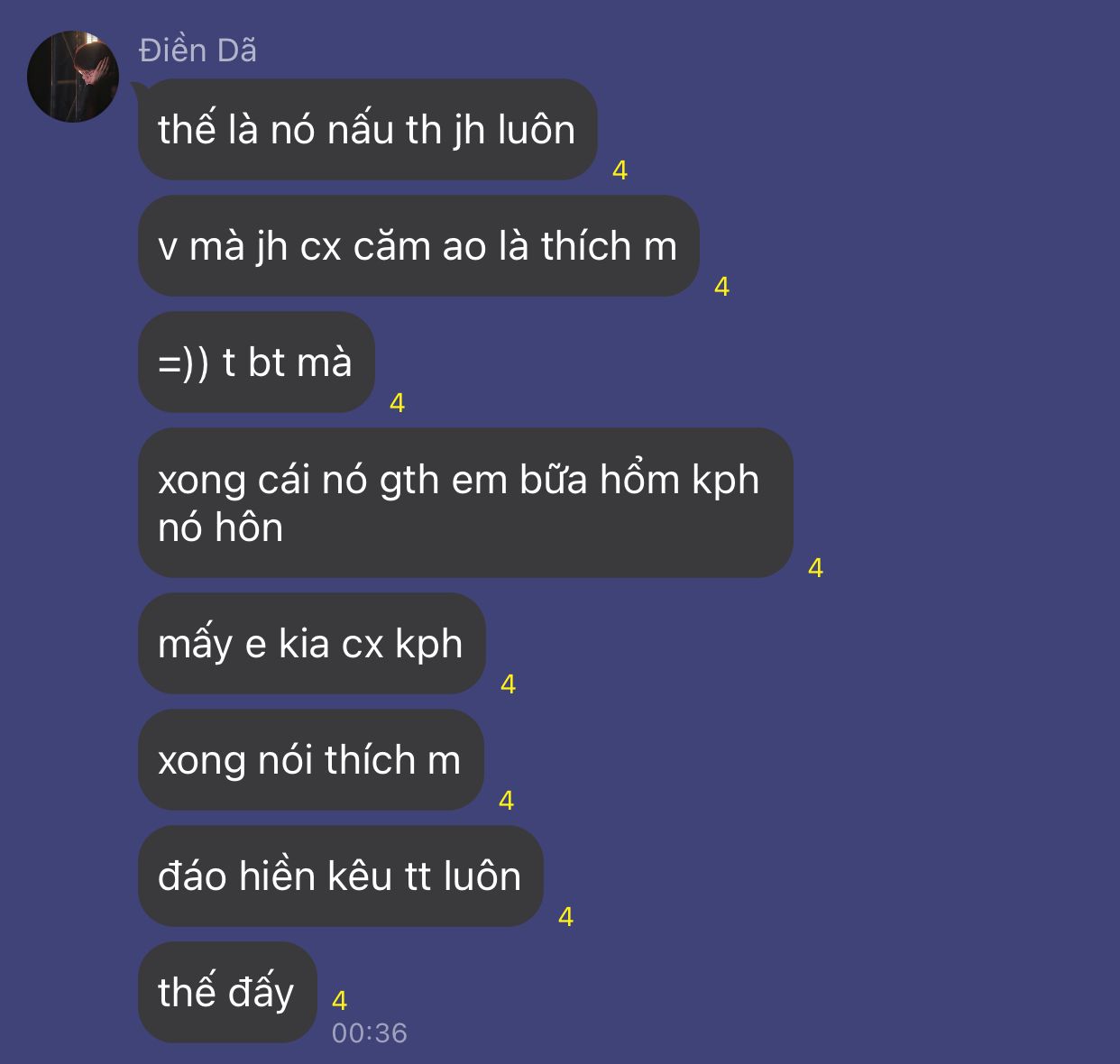Tap read count 4 beside 'xong nói thích m'

[x=506, y=800]
